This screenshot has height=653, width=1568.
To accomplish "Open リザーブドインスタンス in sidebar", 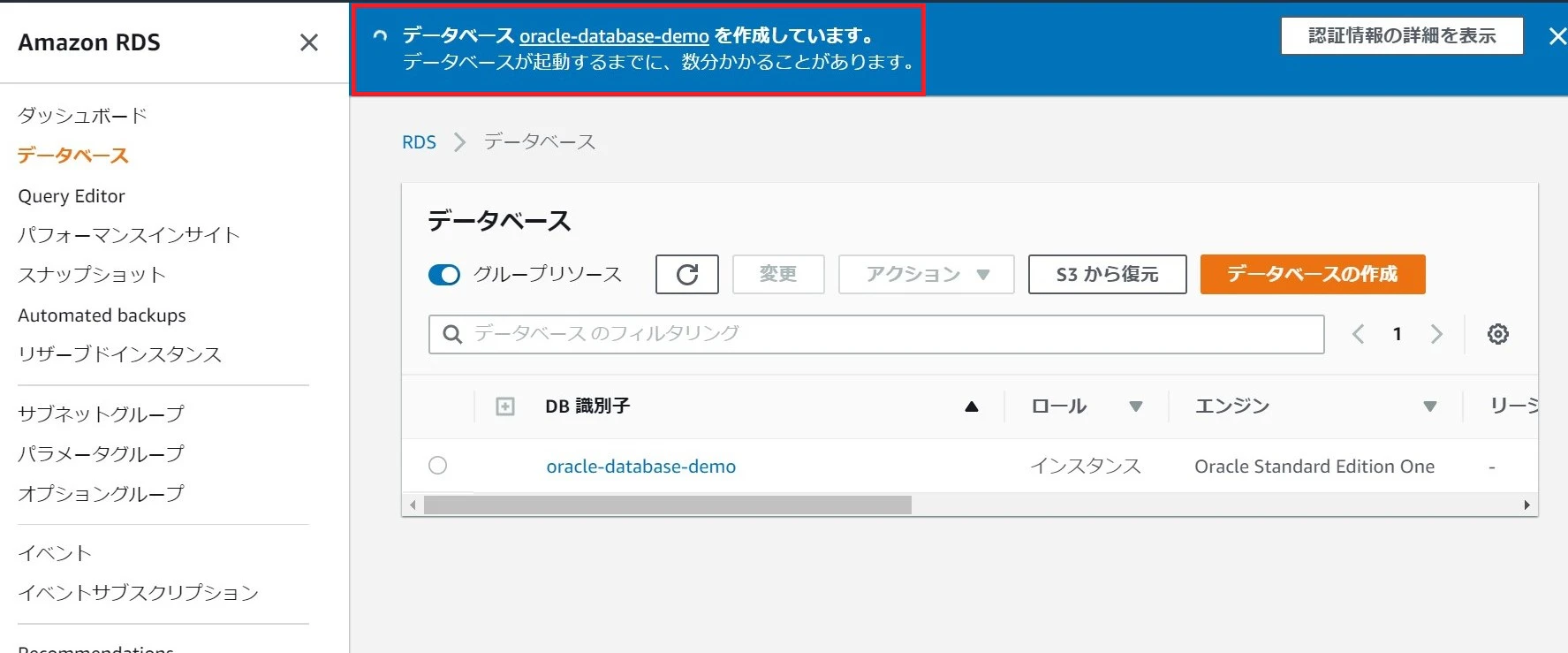I will tap(119, 354).
